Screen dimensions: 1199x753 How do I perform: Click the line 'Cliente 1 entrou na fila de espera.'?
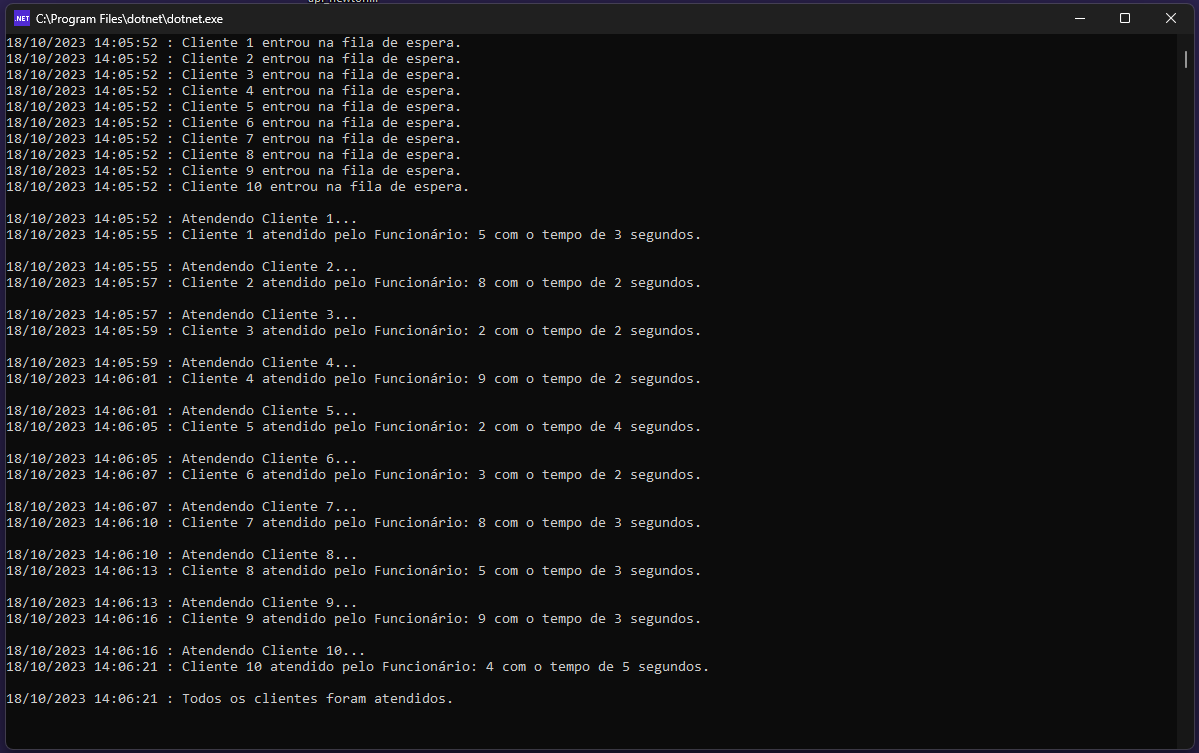(x=234, y=43)
